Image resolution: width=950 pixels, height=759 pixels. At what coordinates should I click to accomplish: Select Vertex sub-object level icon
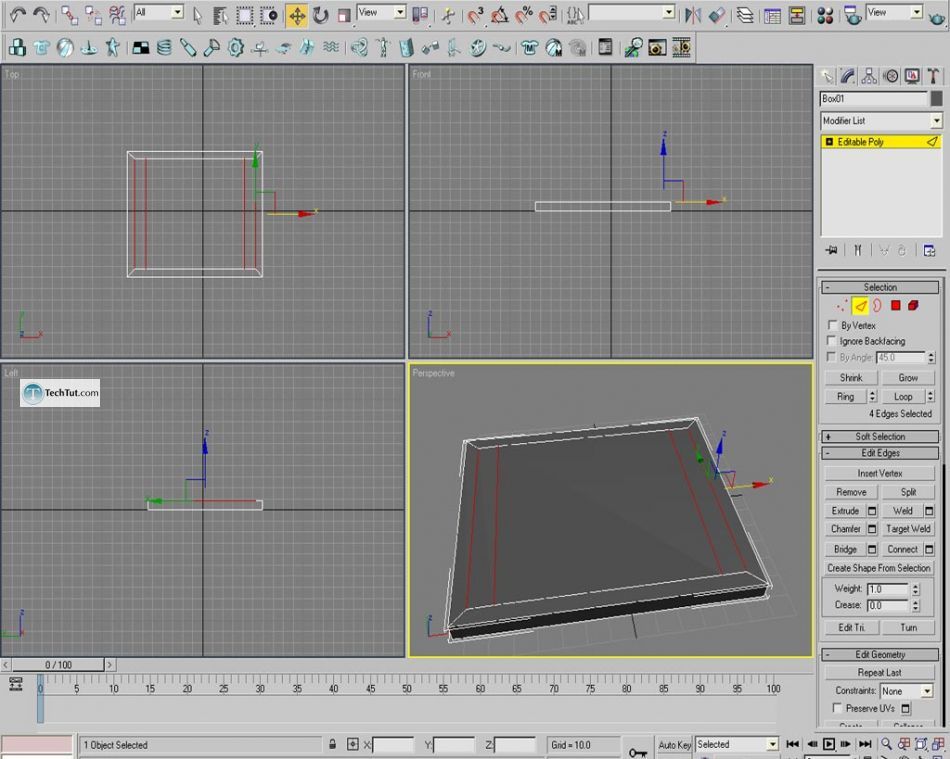coord(842,305)
